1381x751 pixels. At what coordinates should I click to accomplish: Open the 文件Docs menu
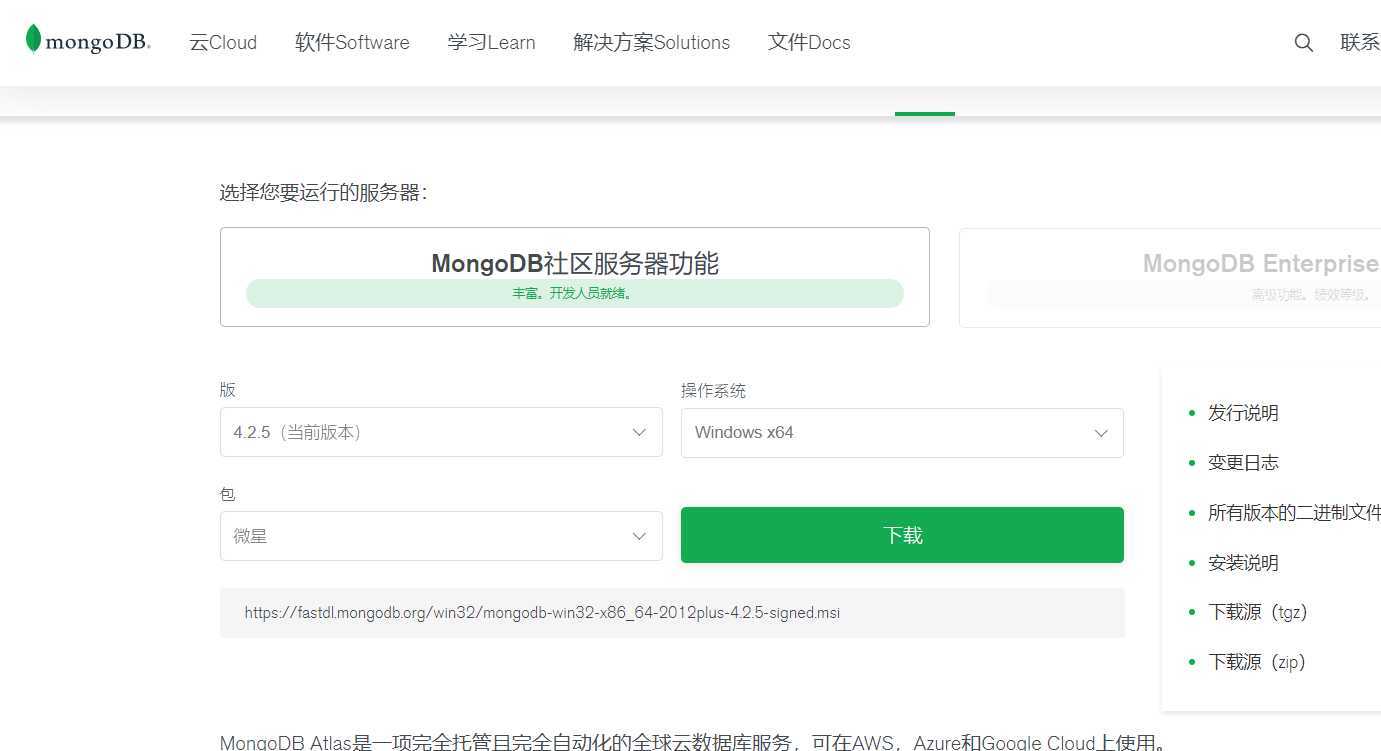(809, 43)
